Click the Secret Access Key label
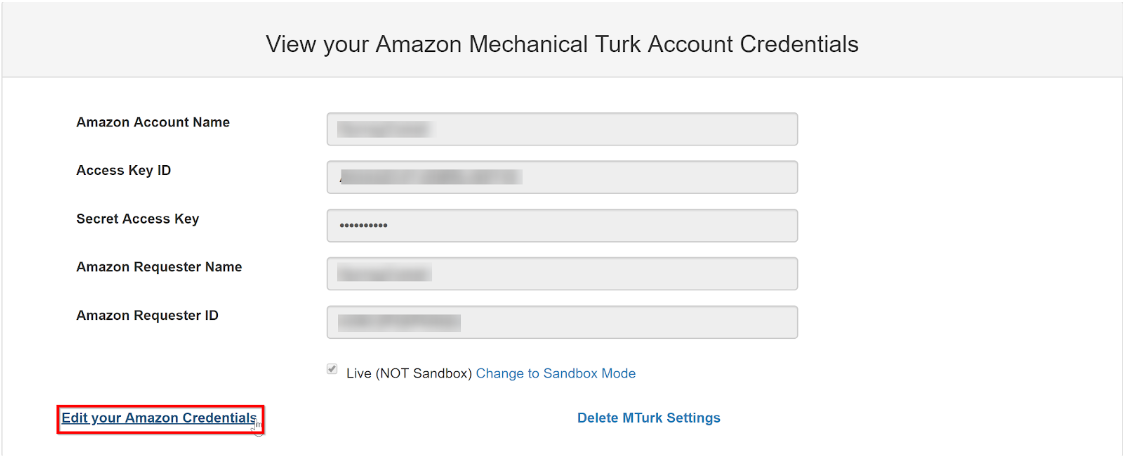Image resolution: width=1126 pixels, height=461 pixels. click(137, 219)
